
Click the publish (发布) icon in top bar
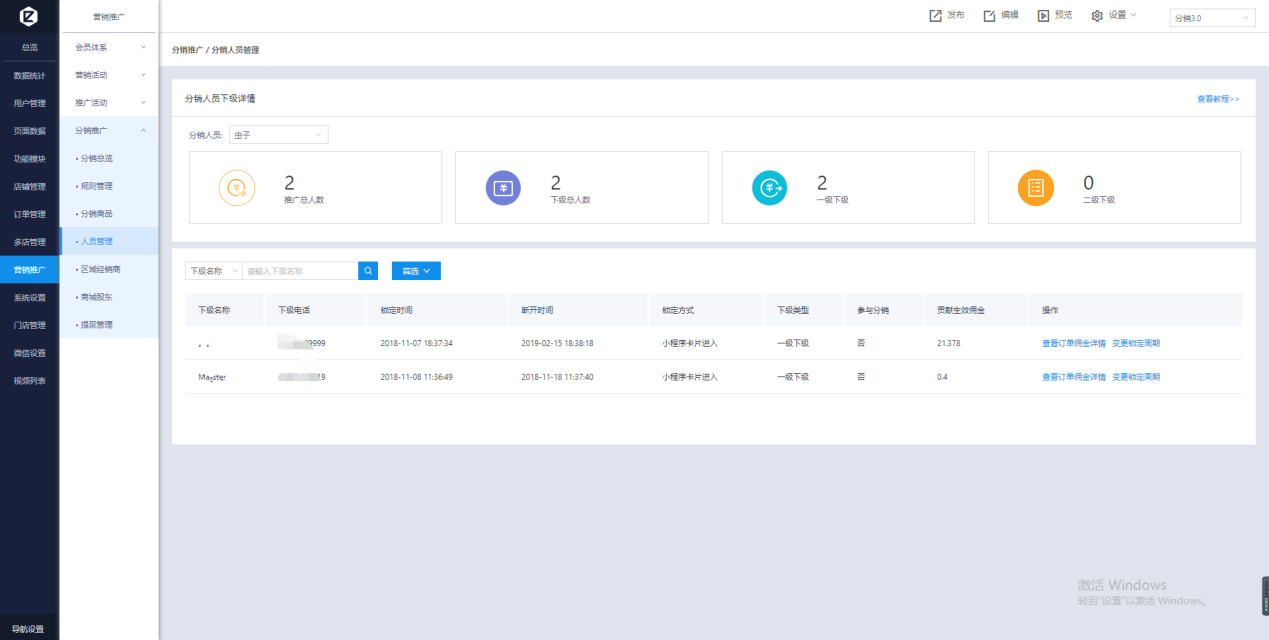click(936, 16)
